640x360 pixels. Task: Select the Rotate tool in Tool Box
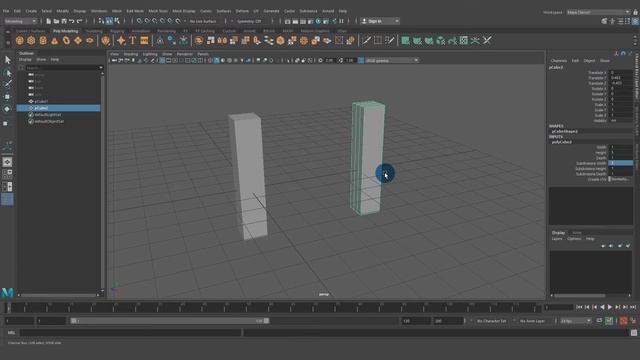(7, 109)
